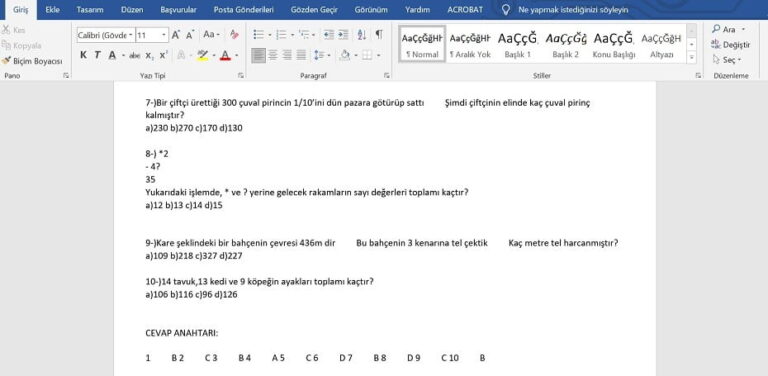Screen dimensions: 768x376
Task: Click the increase indent icon
Action: [x=343, y=35]
